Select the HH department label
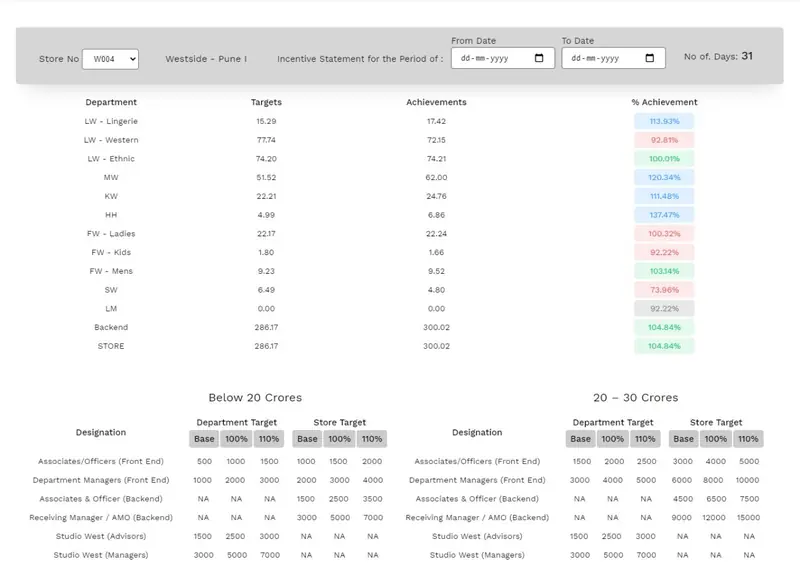800x577 pixels. click(111, 215)
